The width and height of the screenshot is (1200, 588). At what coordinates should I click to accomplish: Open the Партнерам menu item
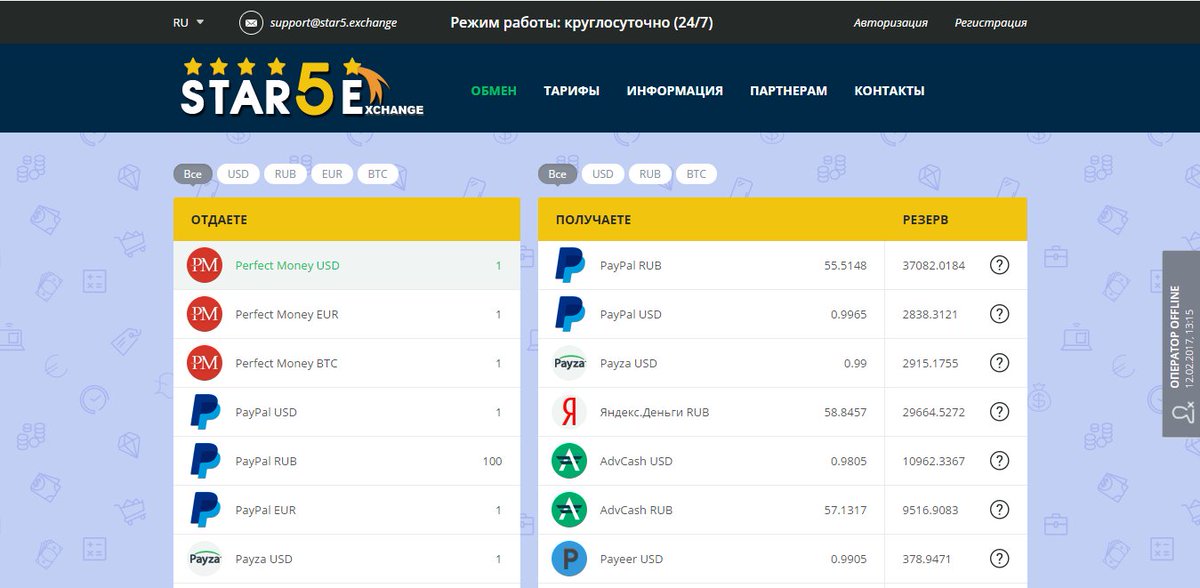click(789, 91)
